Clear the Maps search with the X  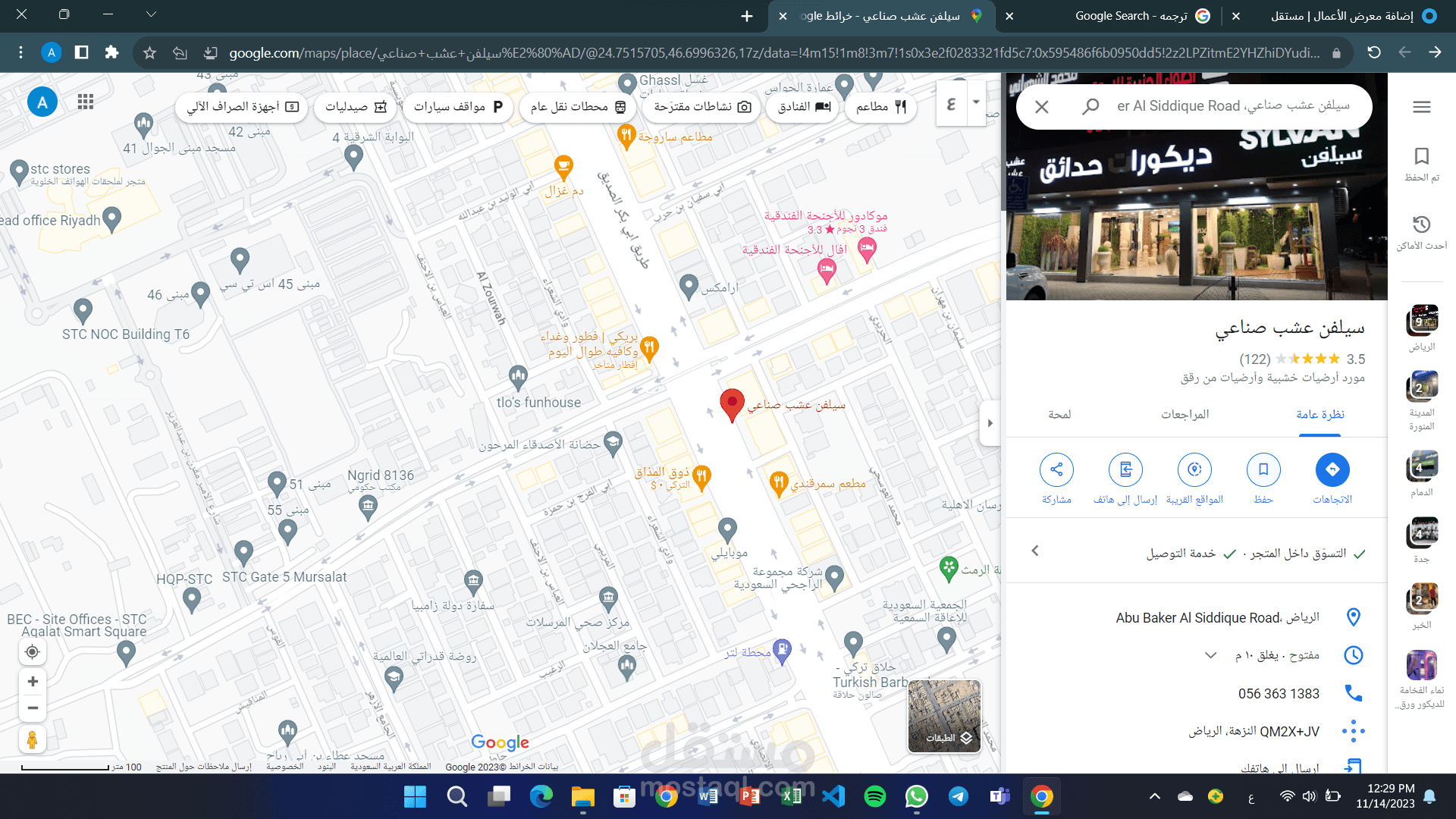1042,107
